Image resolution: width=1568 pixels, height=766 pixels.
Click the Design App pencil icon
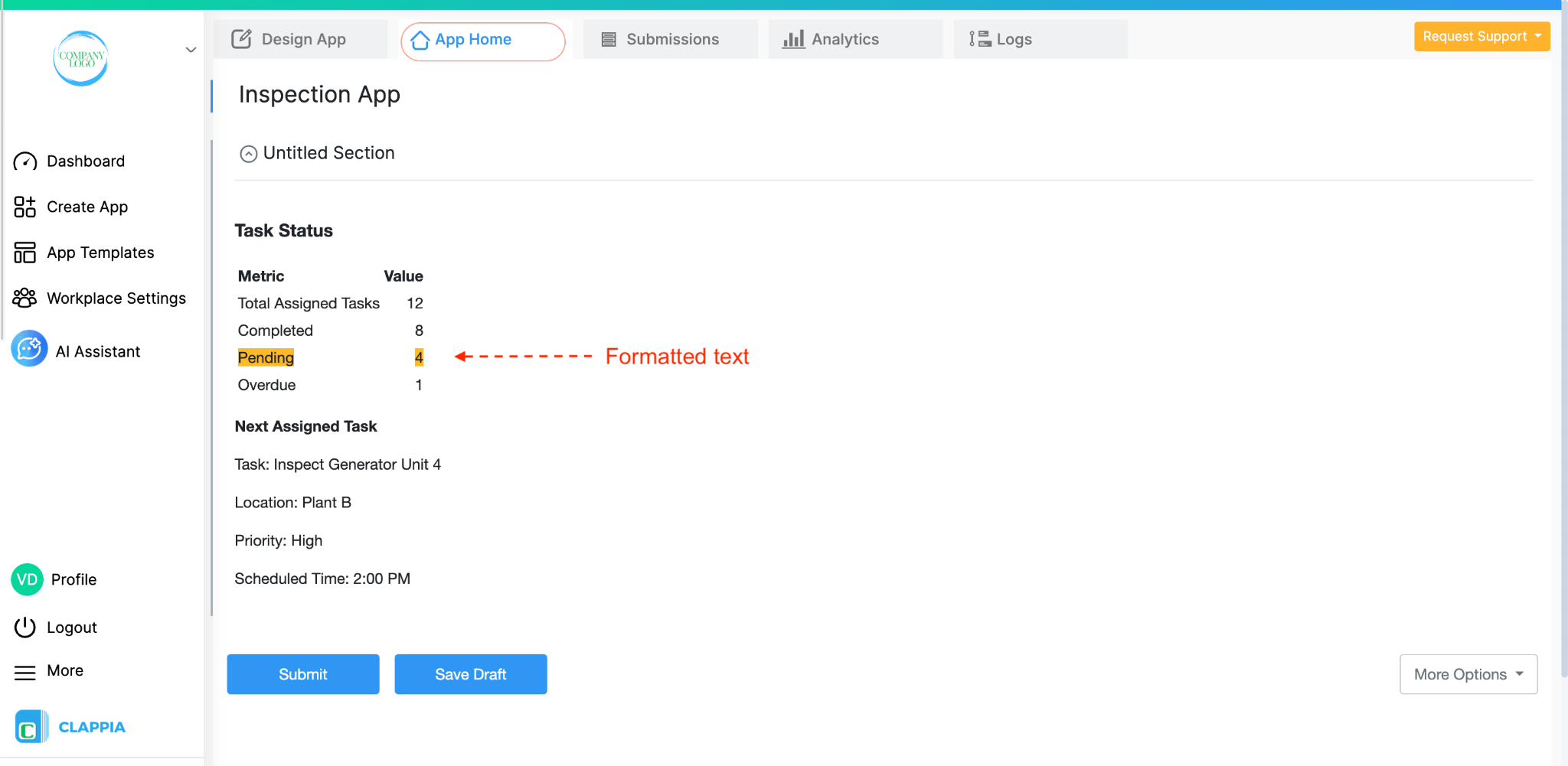click(x=241, y=39)
